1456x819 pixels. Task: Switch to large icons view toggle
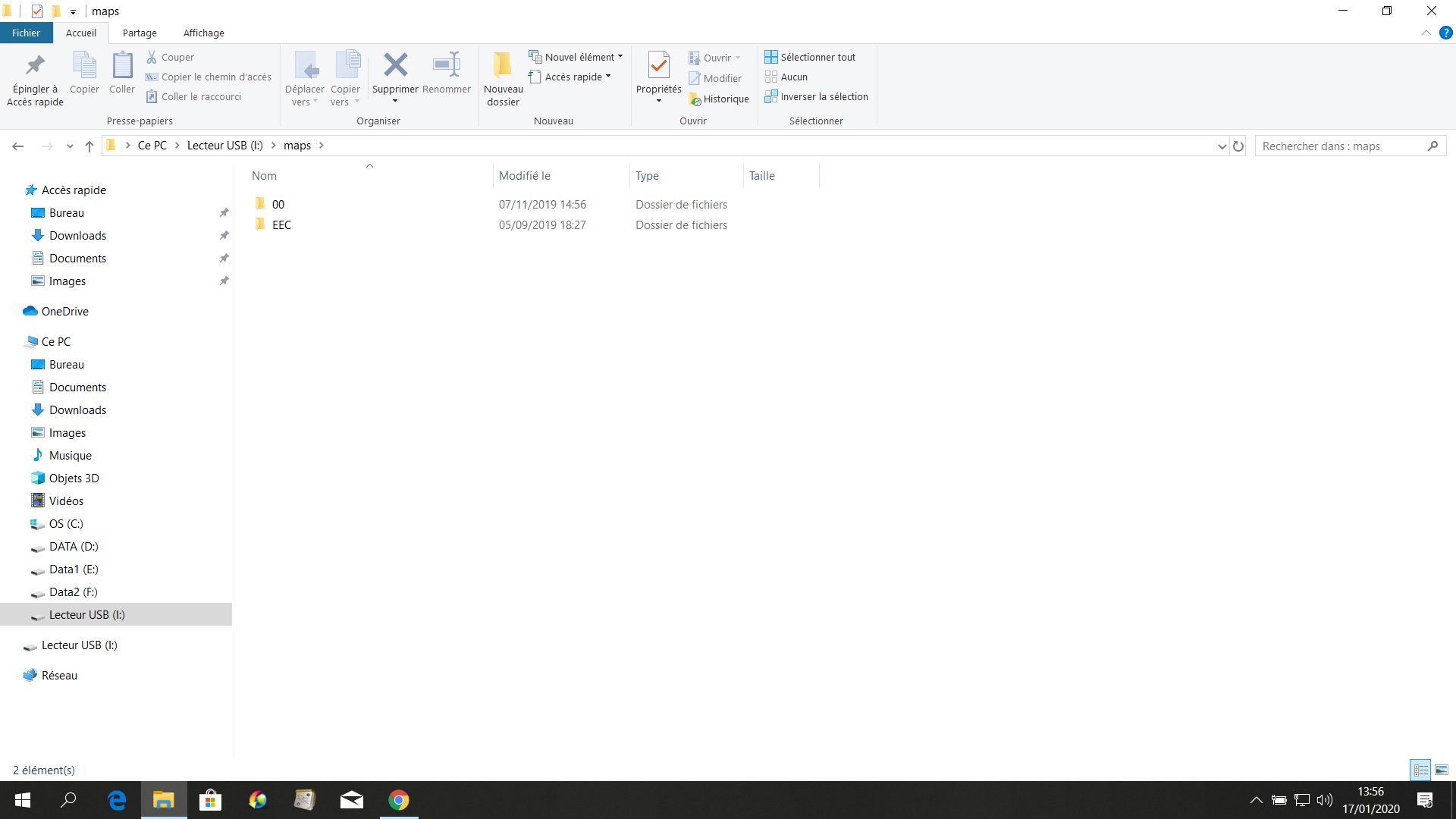[1442, 770]
